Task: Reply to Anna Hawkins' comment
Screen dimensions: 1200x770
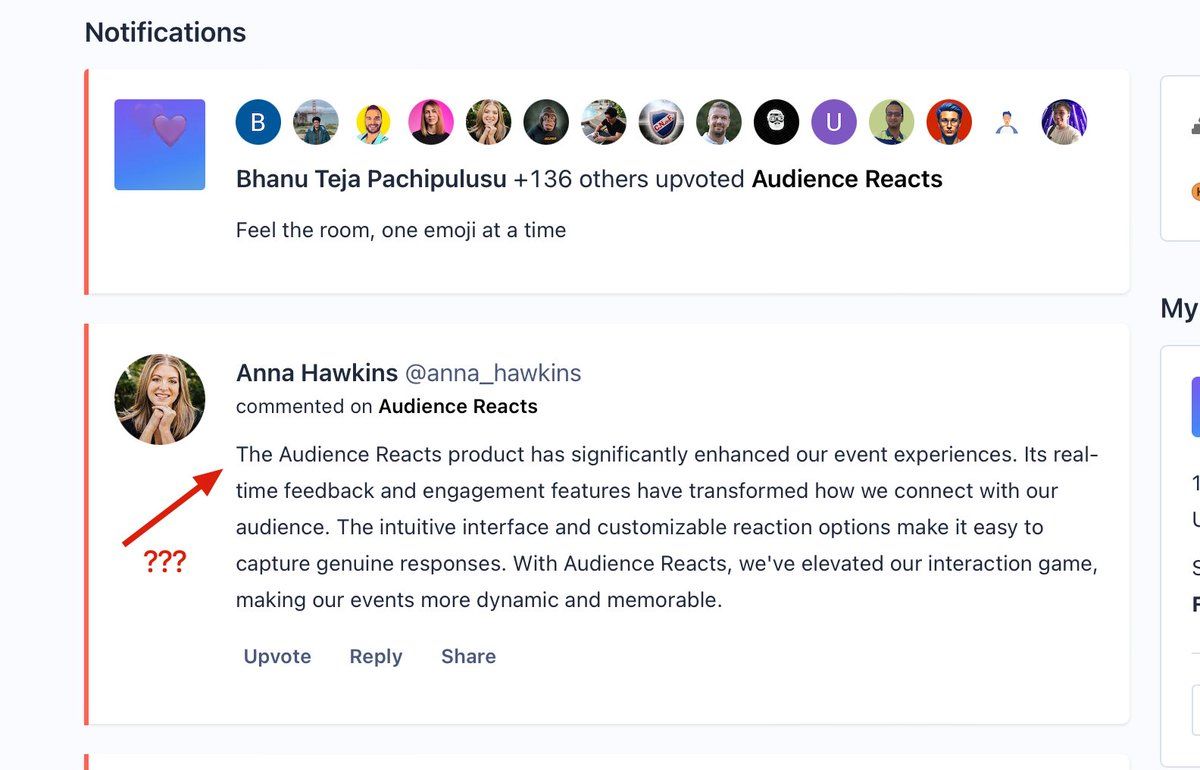Action: [x=376, y=656]
